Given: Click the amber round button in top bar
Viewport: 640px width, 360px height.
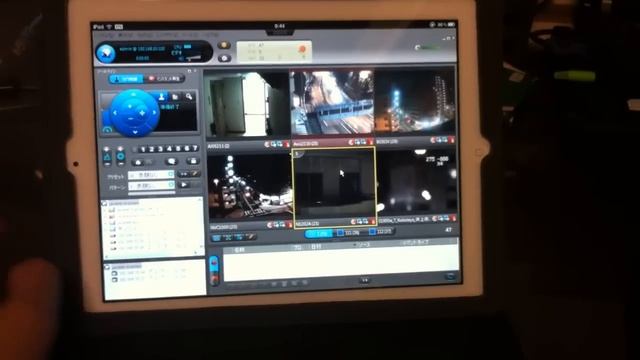Looking at the screenshot, I should click(x=224, y=45).
